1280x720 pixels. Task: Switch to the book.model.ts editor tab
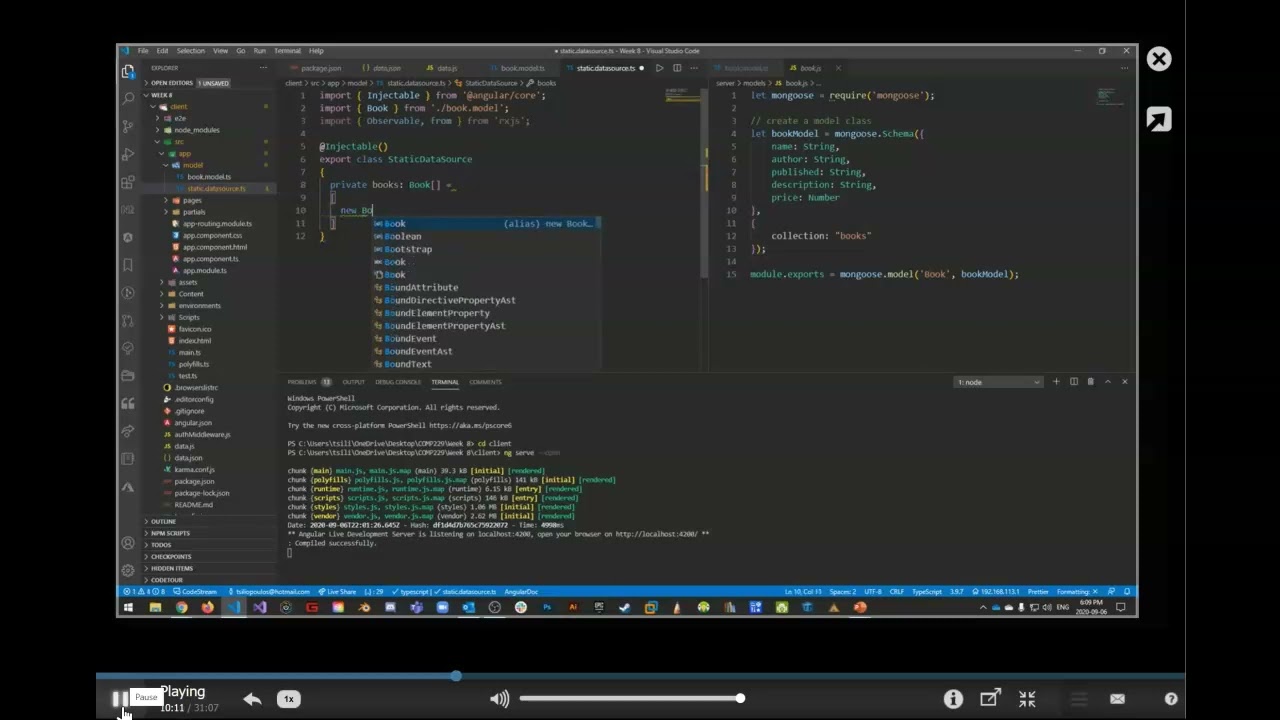point(522,68)
